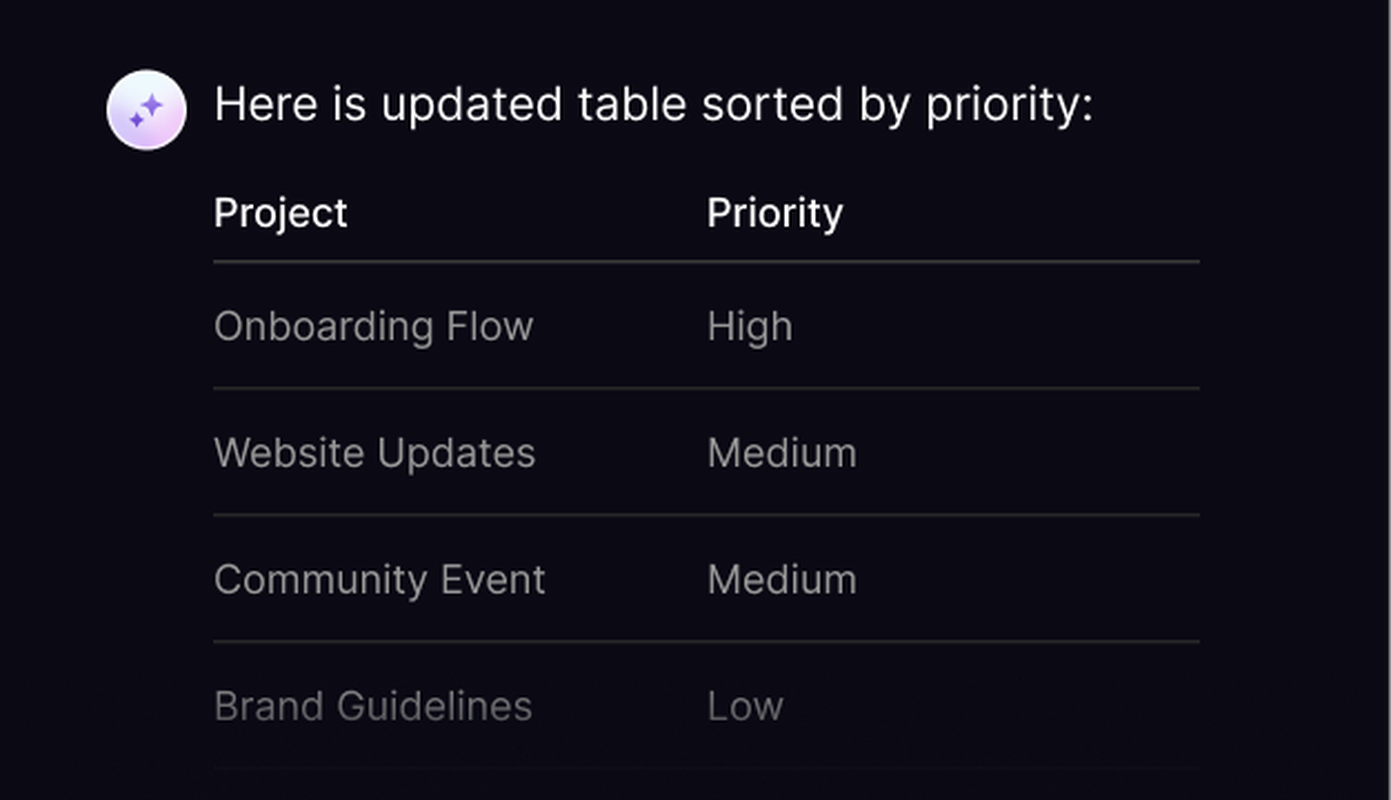1391x800 pixels.
Task: Click the word 'priority:' in the message
Action: pyautogui.click(x=1008, y=106)
